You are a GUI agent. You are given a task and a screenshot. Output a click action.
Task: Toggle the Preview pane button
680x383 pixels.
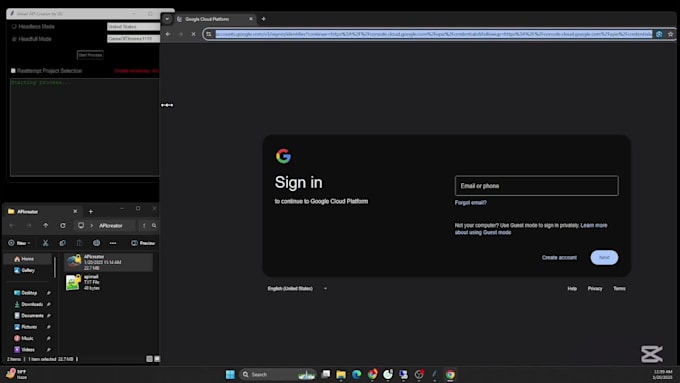coord(143,243)
